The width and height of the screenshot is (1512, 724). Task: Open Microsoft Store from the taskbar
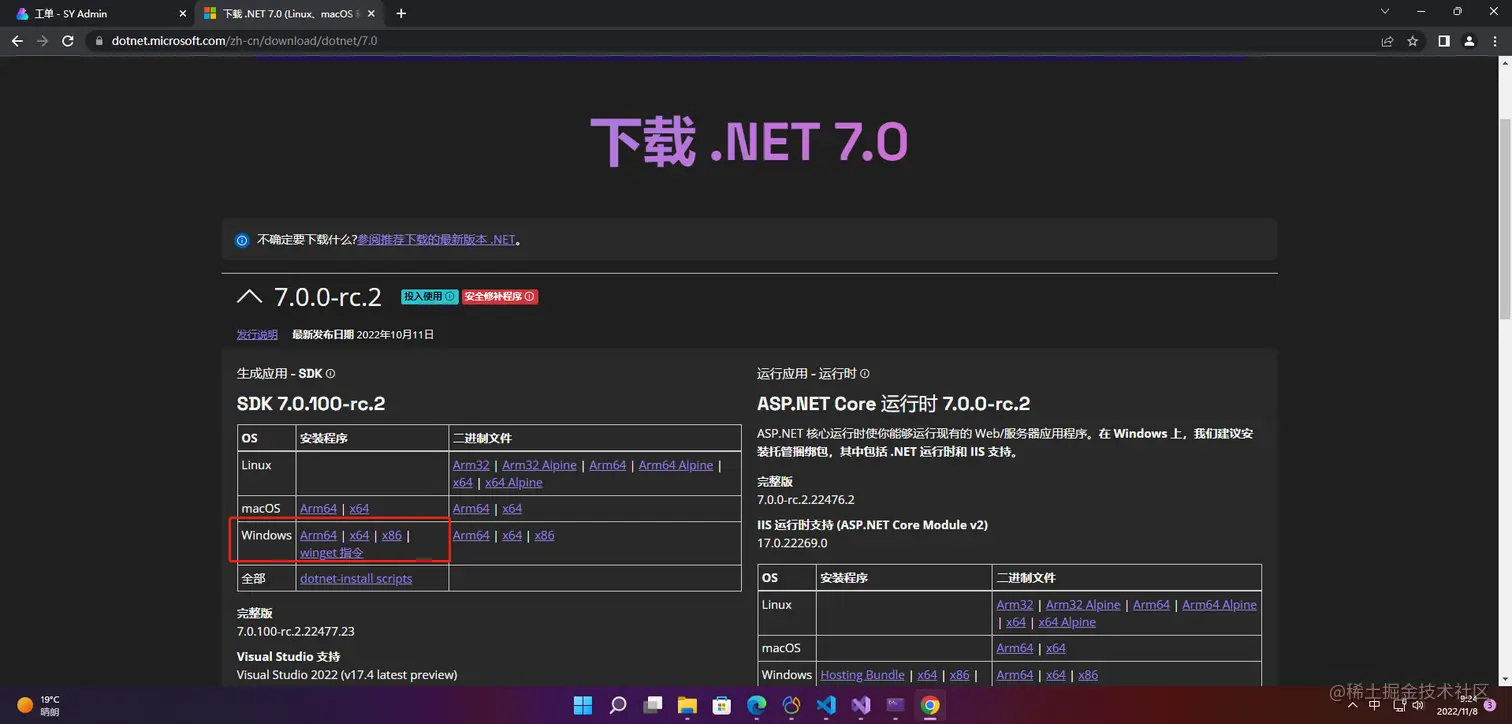(722, 705)
